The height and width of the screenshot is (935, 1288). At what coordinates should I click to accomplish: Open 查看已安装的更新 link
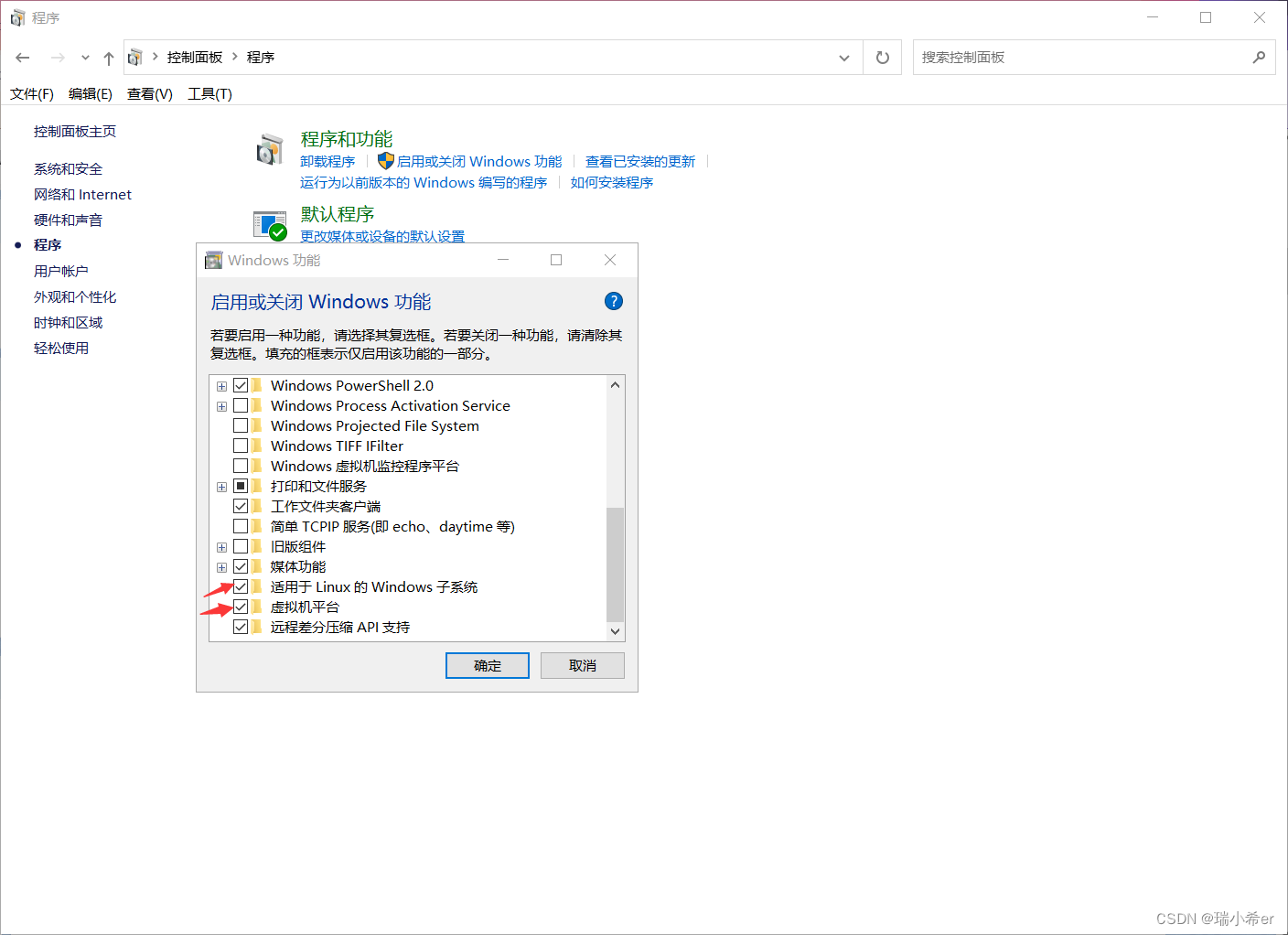pos(640,161)
